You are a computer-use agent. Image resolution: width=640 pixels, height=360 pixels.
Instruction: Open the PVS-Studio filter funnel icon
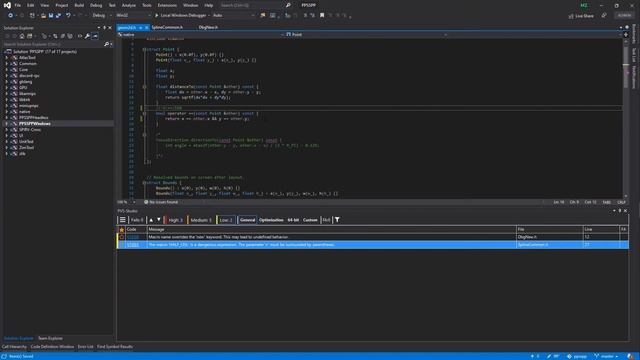click(337, 220)
